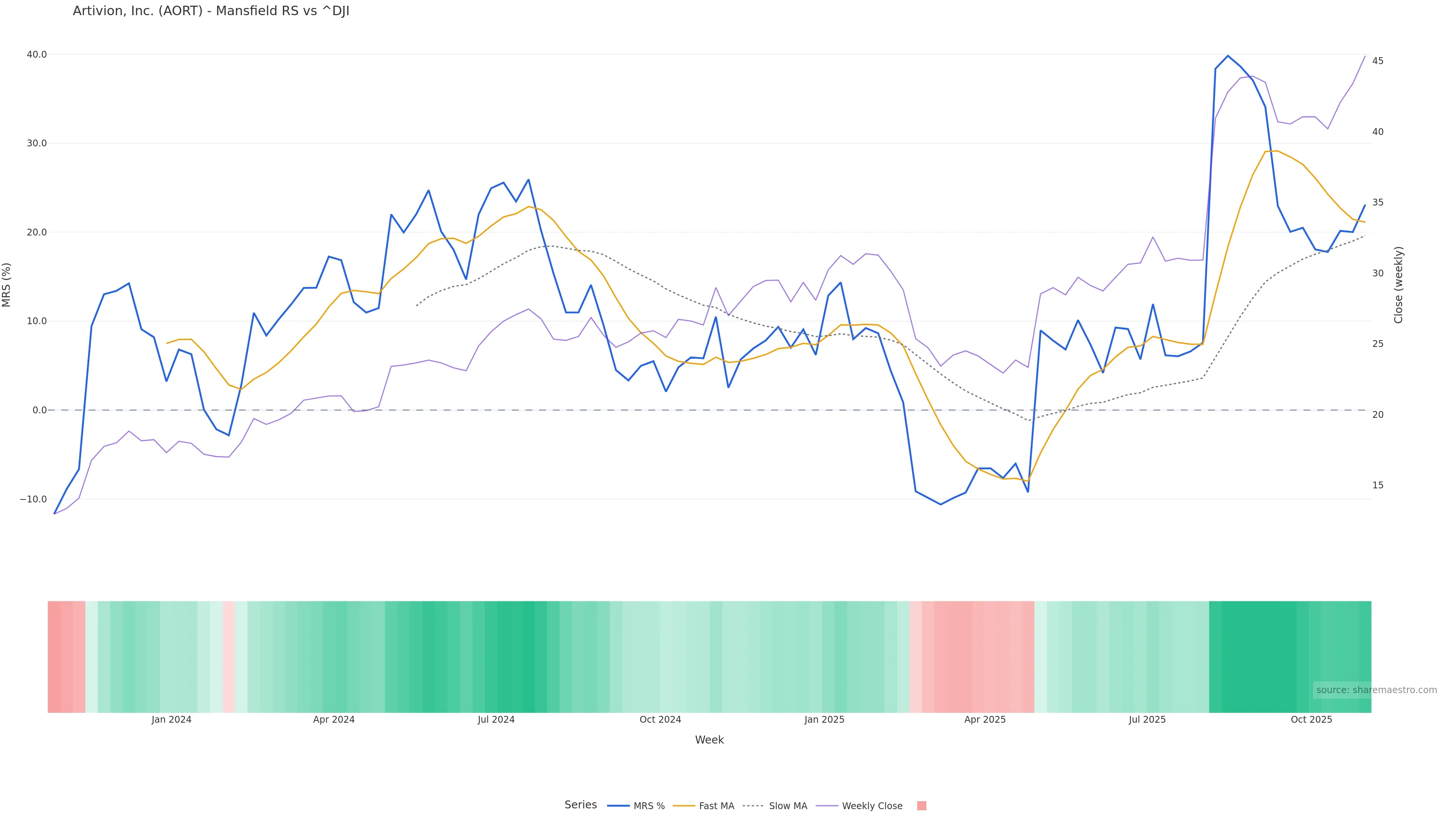Click the MRS (%) y-axis title
Viewport: 1456px width, 819px height.
(x=7, y=285)
